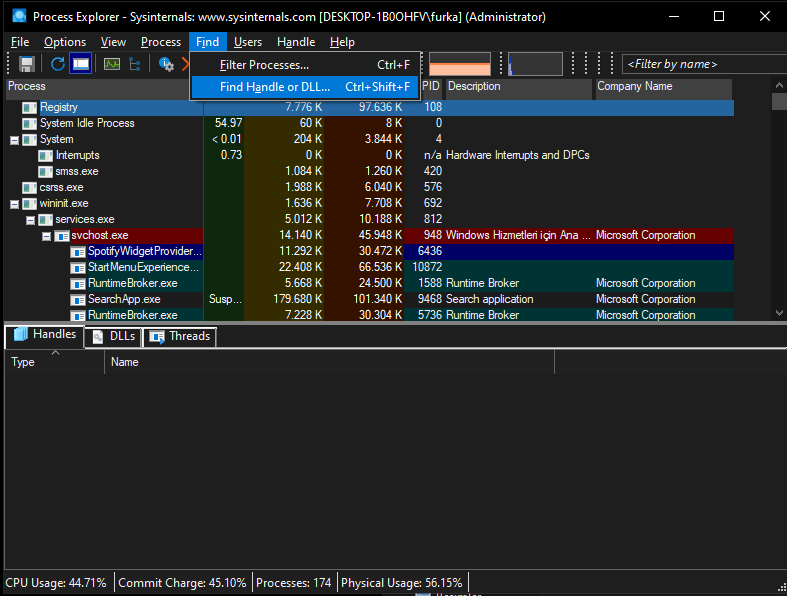Click the icon beside SpotifyWidgetProvider
787x596 pixels.
click(x=78, y=252)
